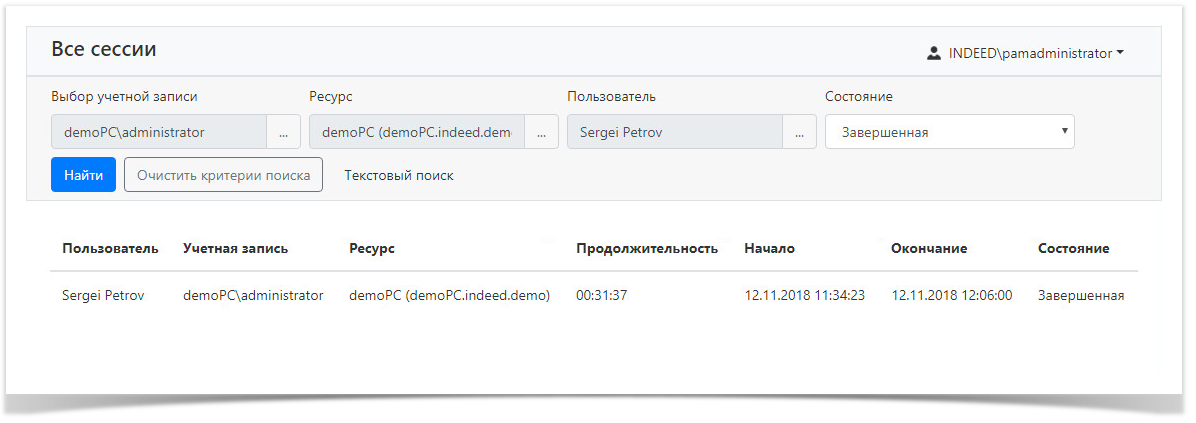This screenshot has width=1196, height=423.
Task: Click the Sergei Petrov user field
Action: point(674,132)
